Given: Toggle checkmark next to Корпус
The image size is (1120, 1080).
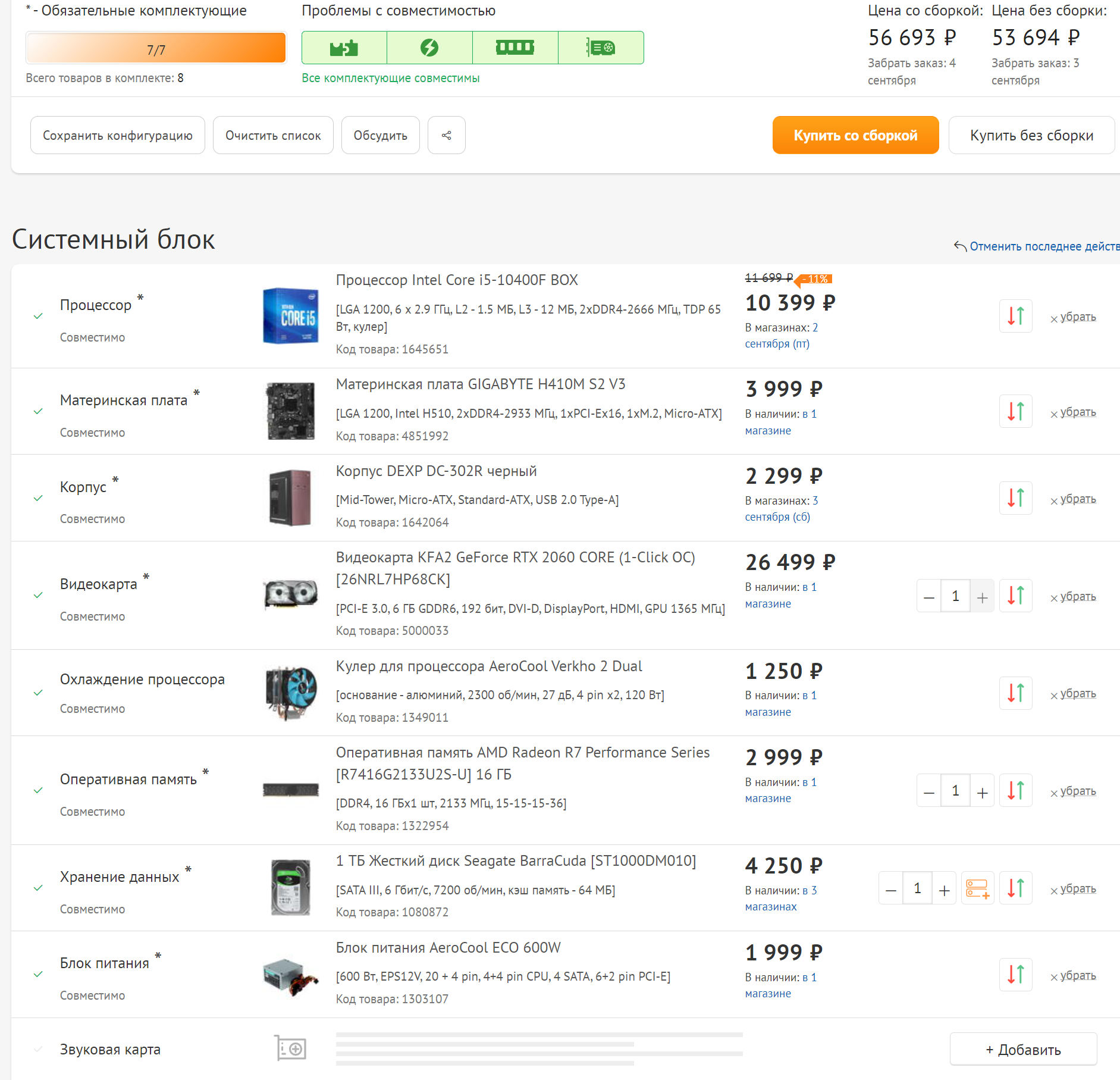Looking at the screenshot, I should pos(38,498).
